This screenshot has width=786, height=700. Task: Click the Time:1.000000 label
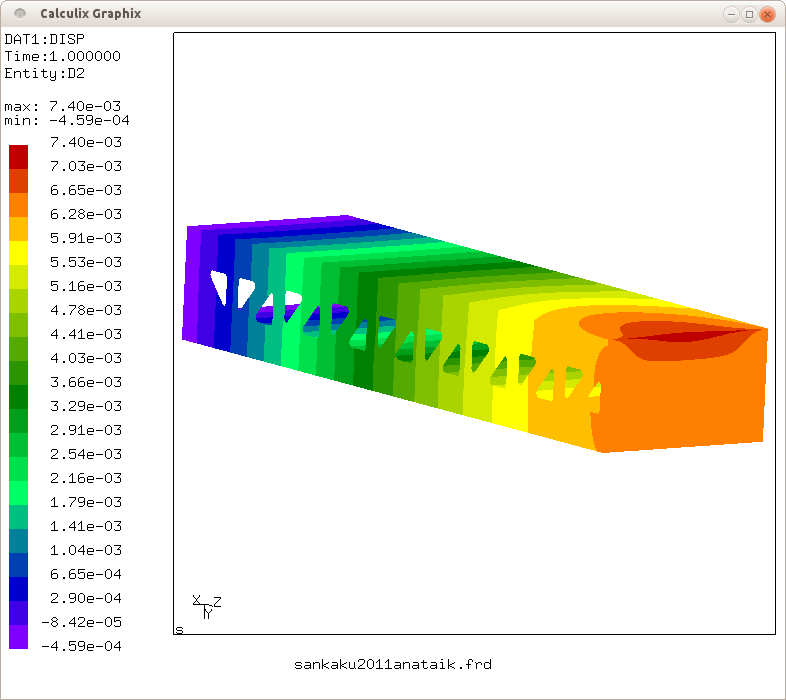tap(63, 56)
